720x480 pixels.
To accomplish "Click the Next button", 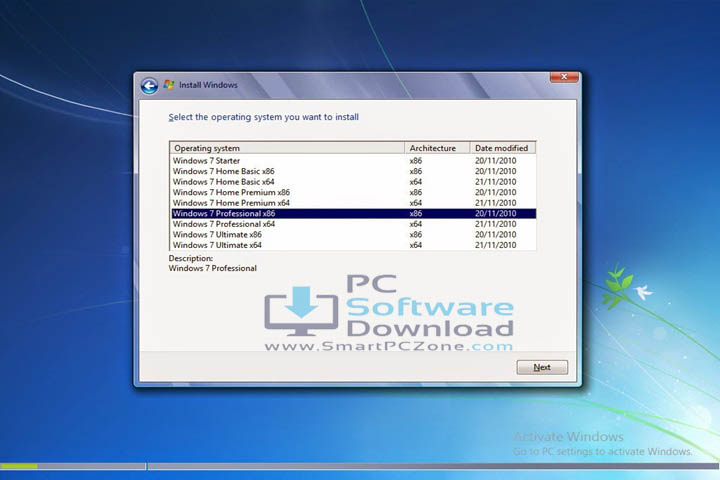I will 542,367.
